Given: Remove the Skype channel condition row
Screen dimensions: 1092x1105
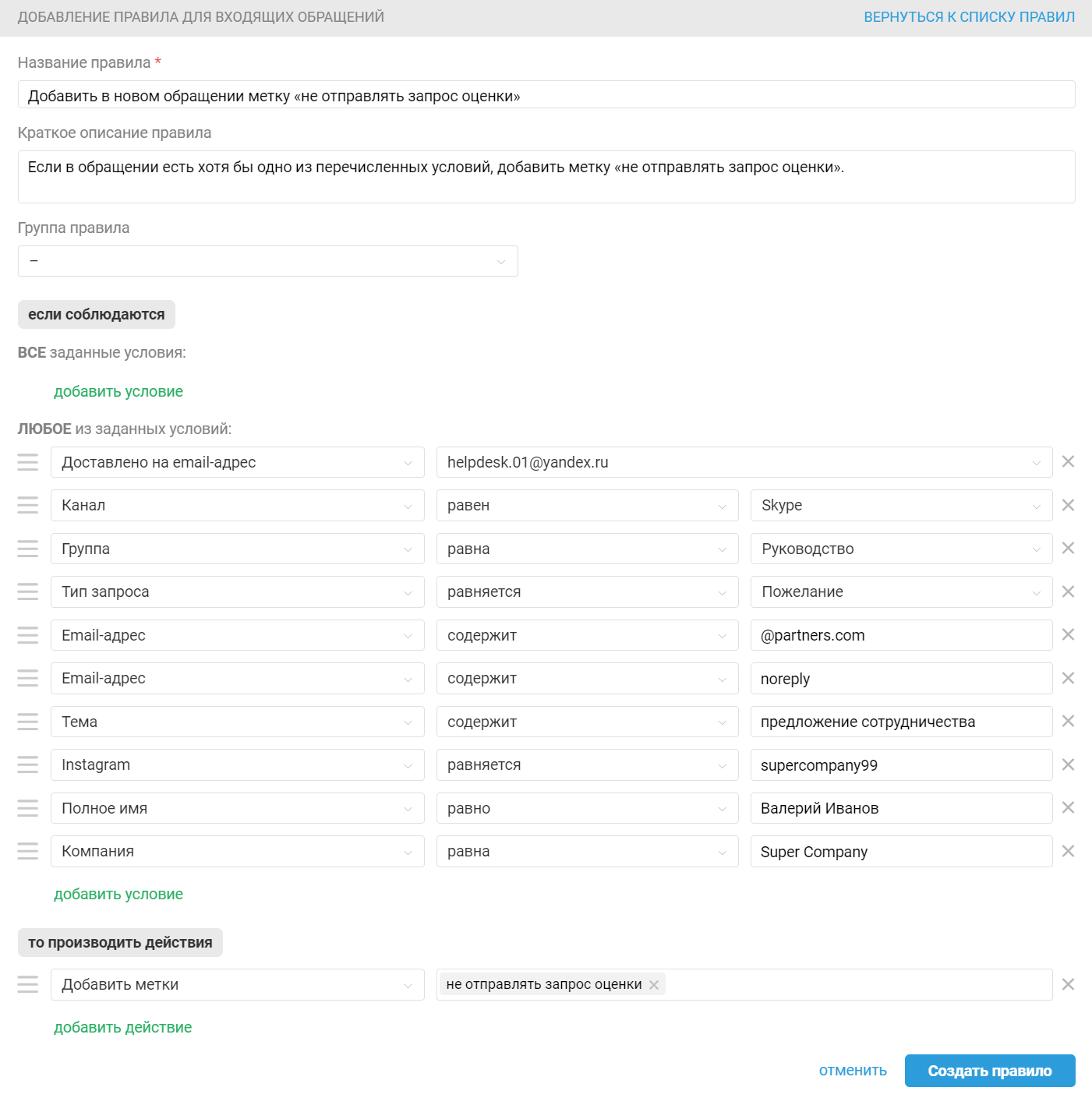Looking at the screenshot, I should [1068, 505].
